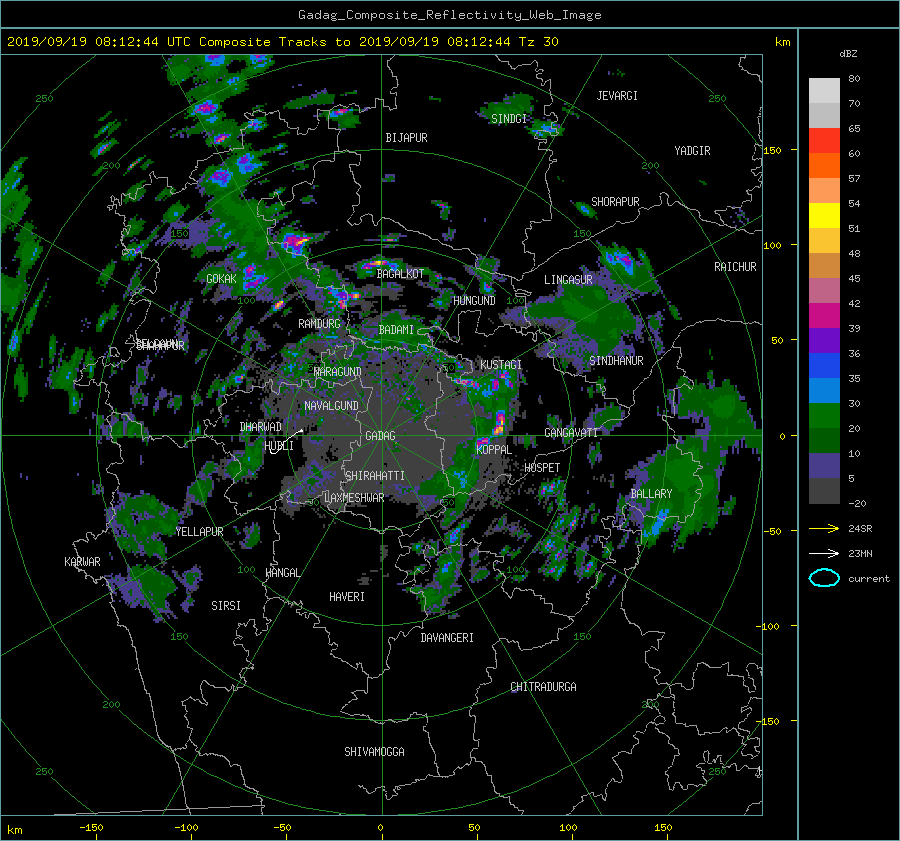Click the HUBLI city label

pos(279,446)
